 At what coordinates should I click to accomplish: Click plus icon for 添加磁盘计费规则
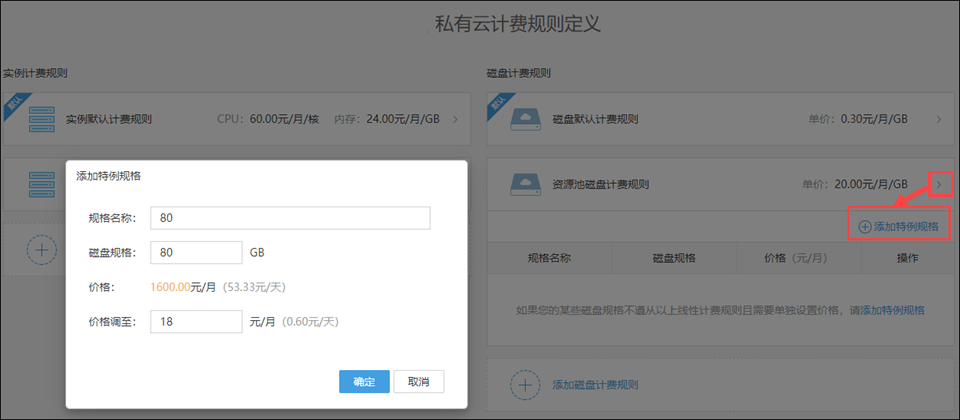tap(525, 385)
